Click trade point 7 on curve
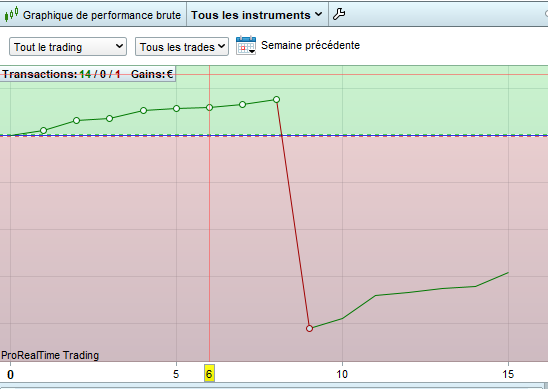This screenshot has width=548, height=389. 243,105
